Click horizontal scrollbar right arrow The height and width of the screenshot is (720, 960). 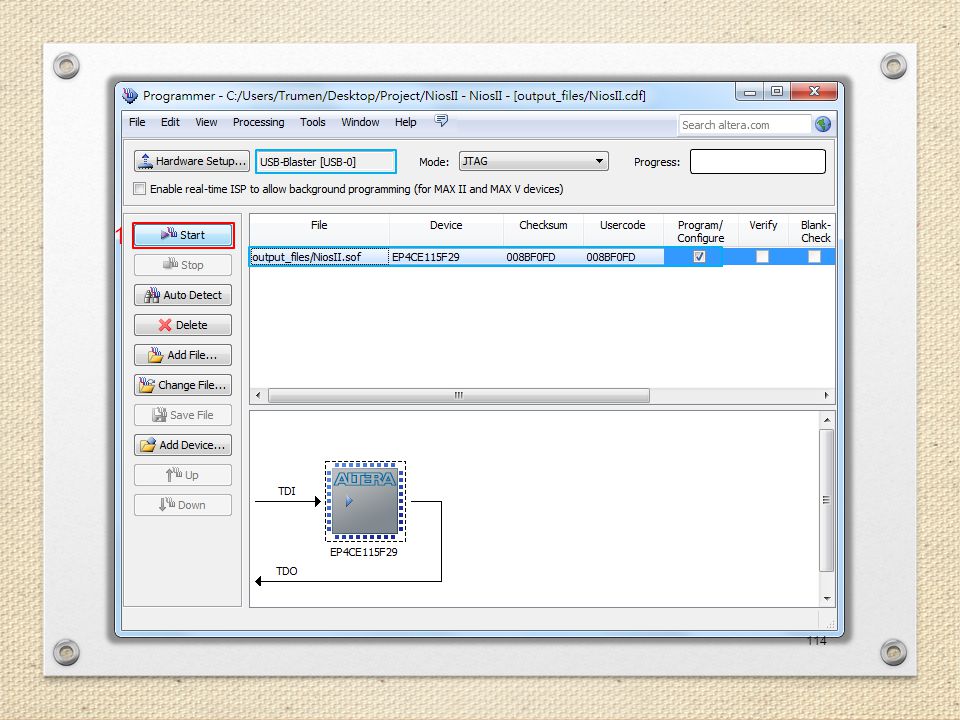coord(827,396)
